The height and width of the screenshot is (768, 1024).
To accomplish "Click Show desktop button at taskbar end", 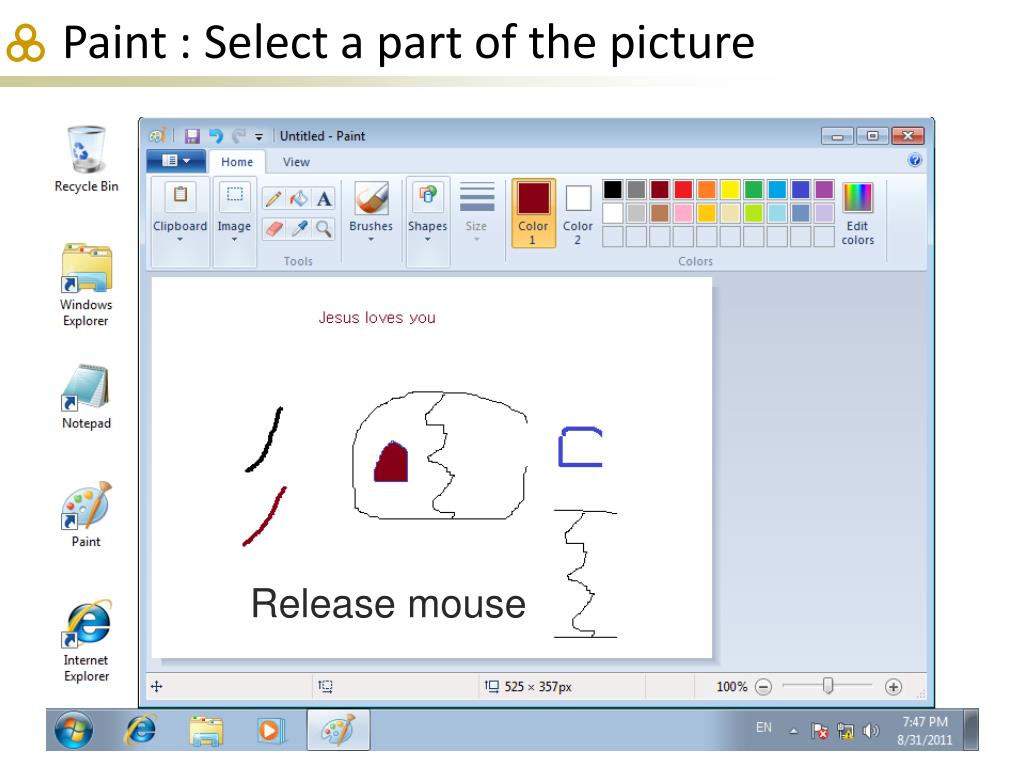I will [972, 730].
